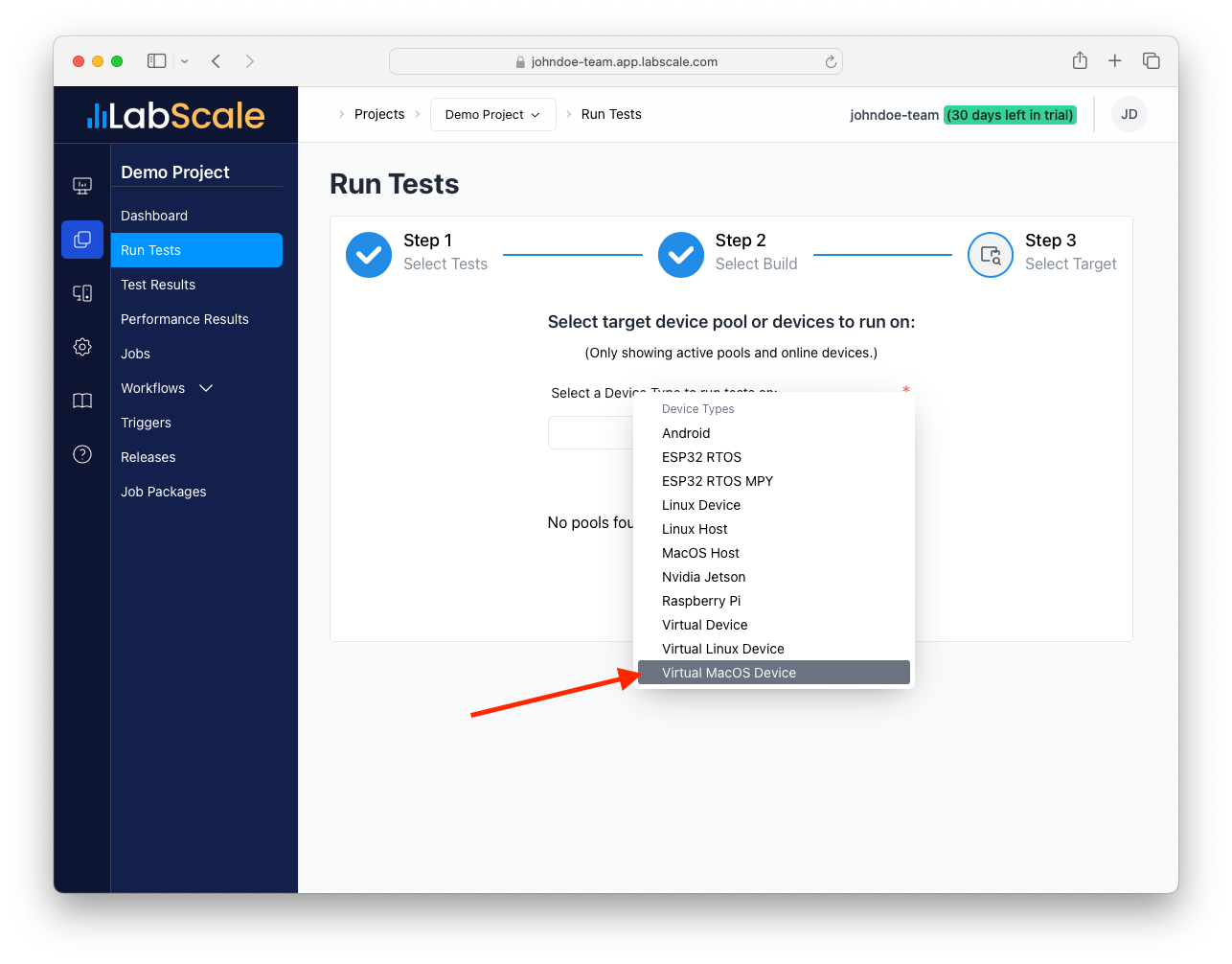Screen dimensions: 1232x964
Task: Click the Step 2 completed checkmark icon
Action: pos(681,255)
